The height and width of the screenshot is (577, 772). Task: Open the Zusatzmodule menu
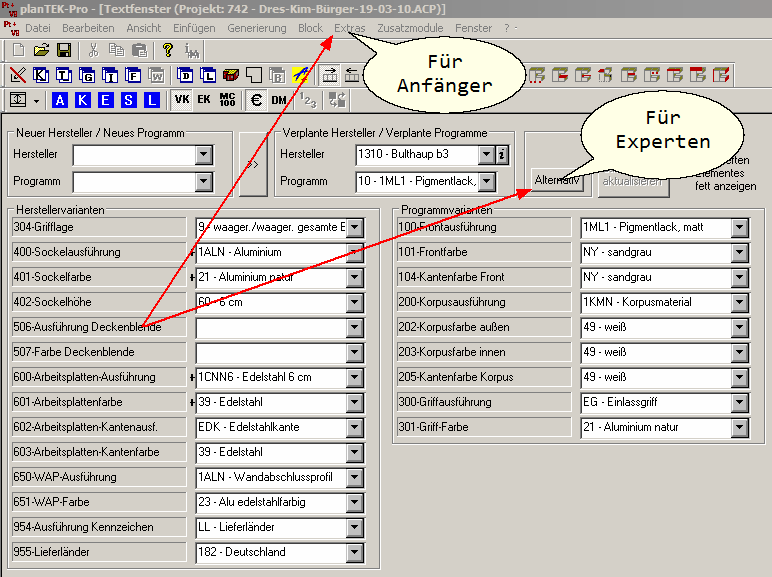pyautogui.click(x=411, y=28)
